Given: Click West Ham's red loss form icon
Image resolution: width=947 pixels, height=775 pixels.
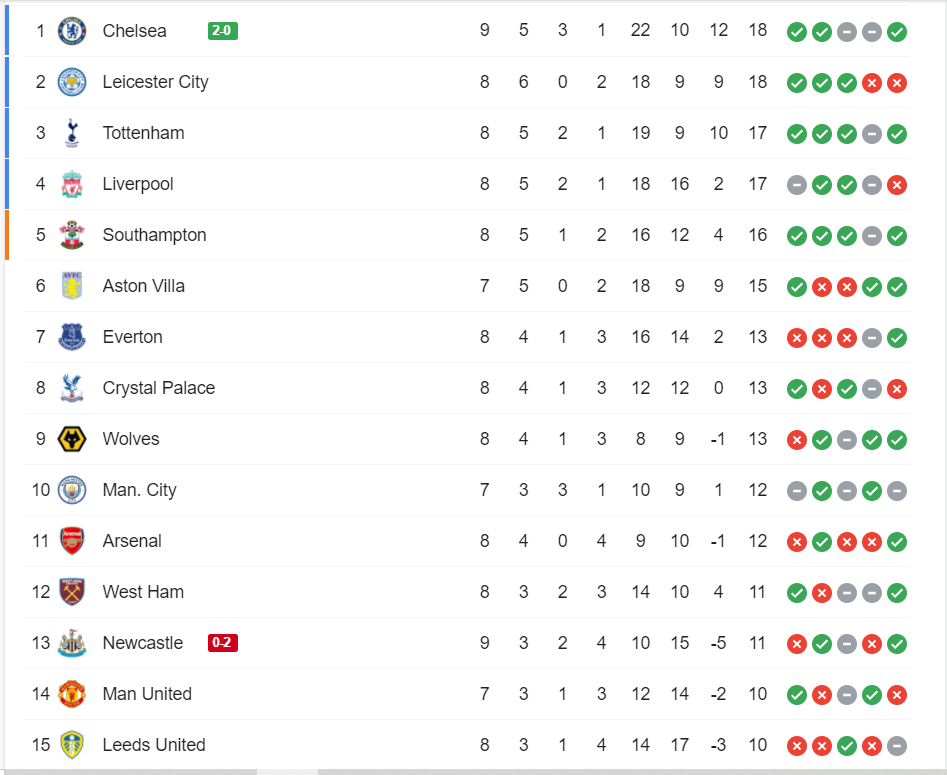Looking at the screenshot, I should [x=822, y=592].
